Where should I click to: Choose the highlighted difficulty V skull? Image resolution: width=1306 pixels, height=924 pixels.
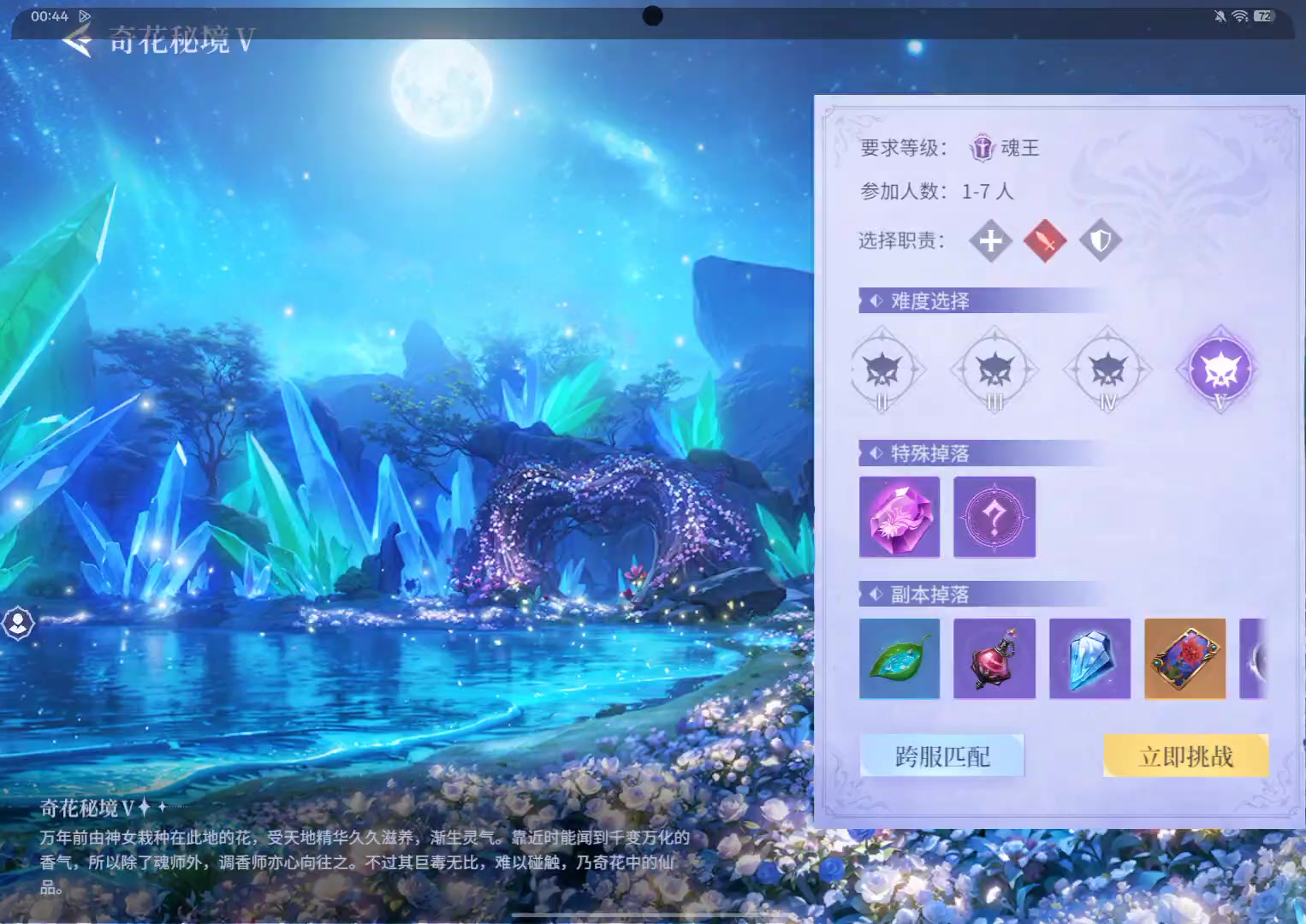[x=1220, y=370]
